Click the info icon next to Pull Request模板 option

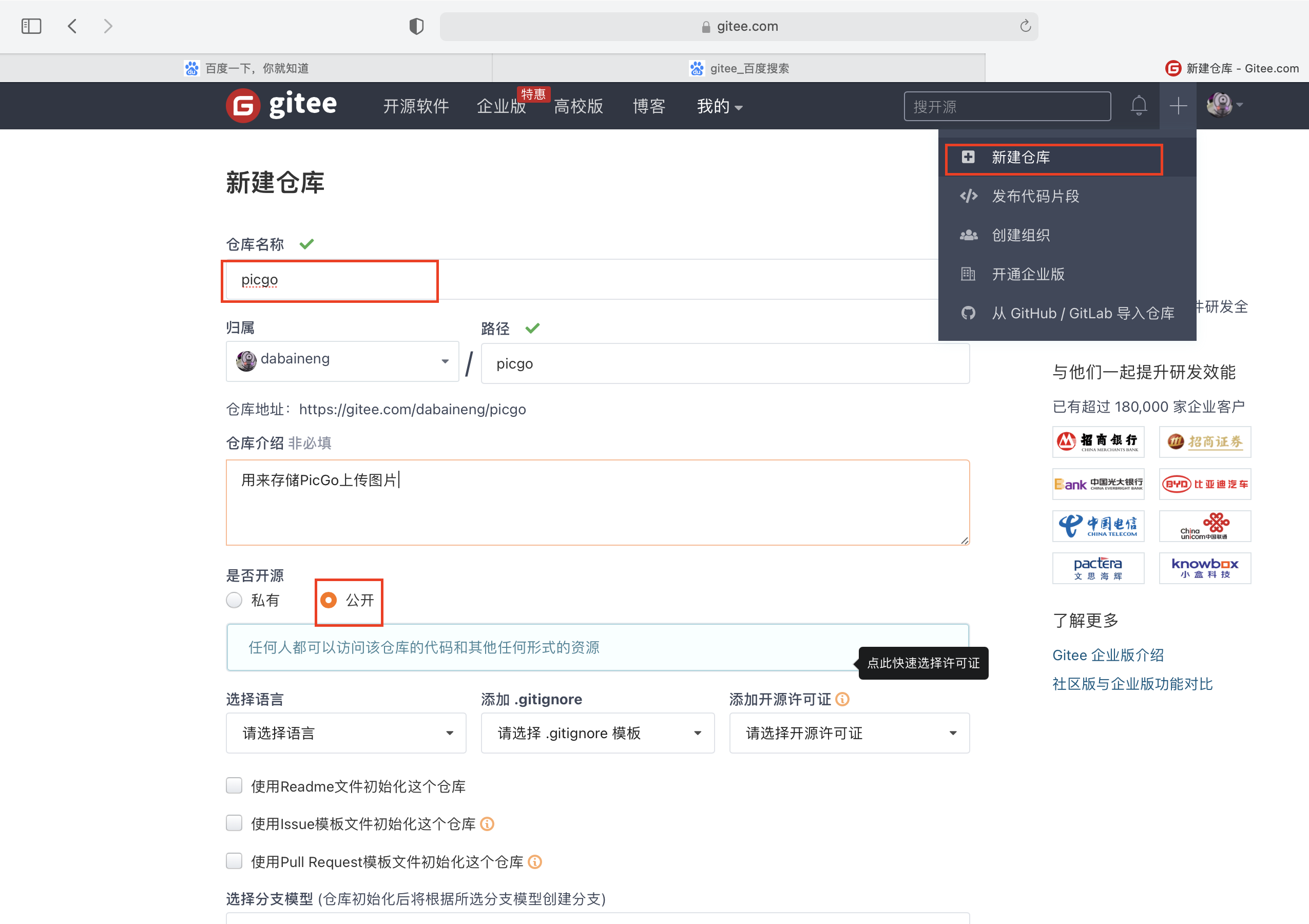click(x=535, y=861)
